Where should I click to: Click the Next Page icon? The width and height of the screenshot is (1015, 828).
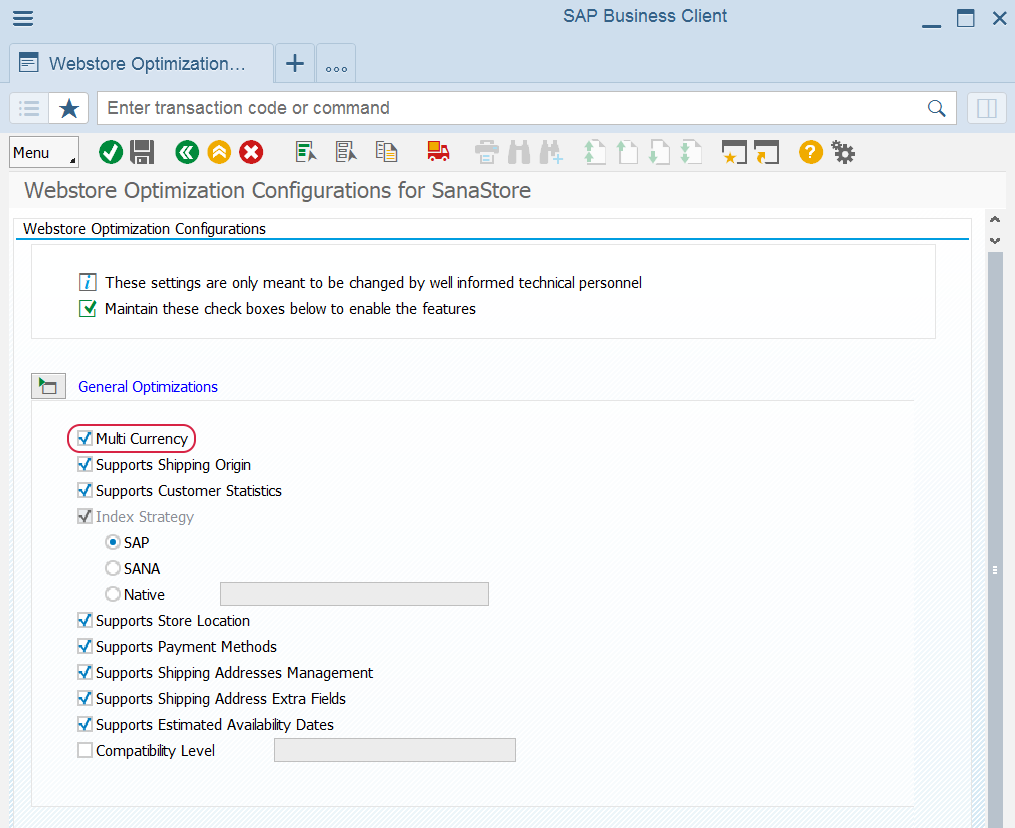[x=659, y=153]
